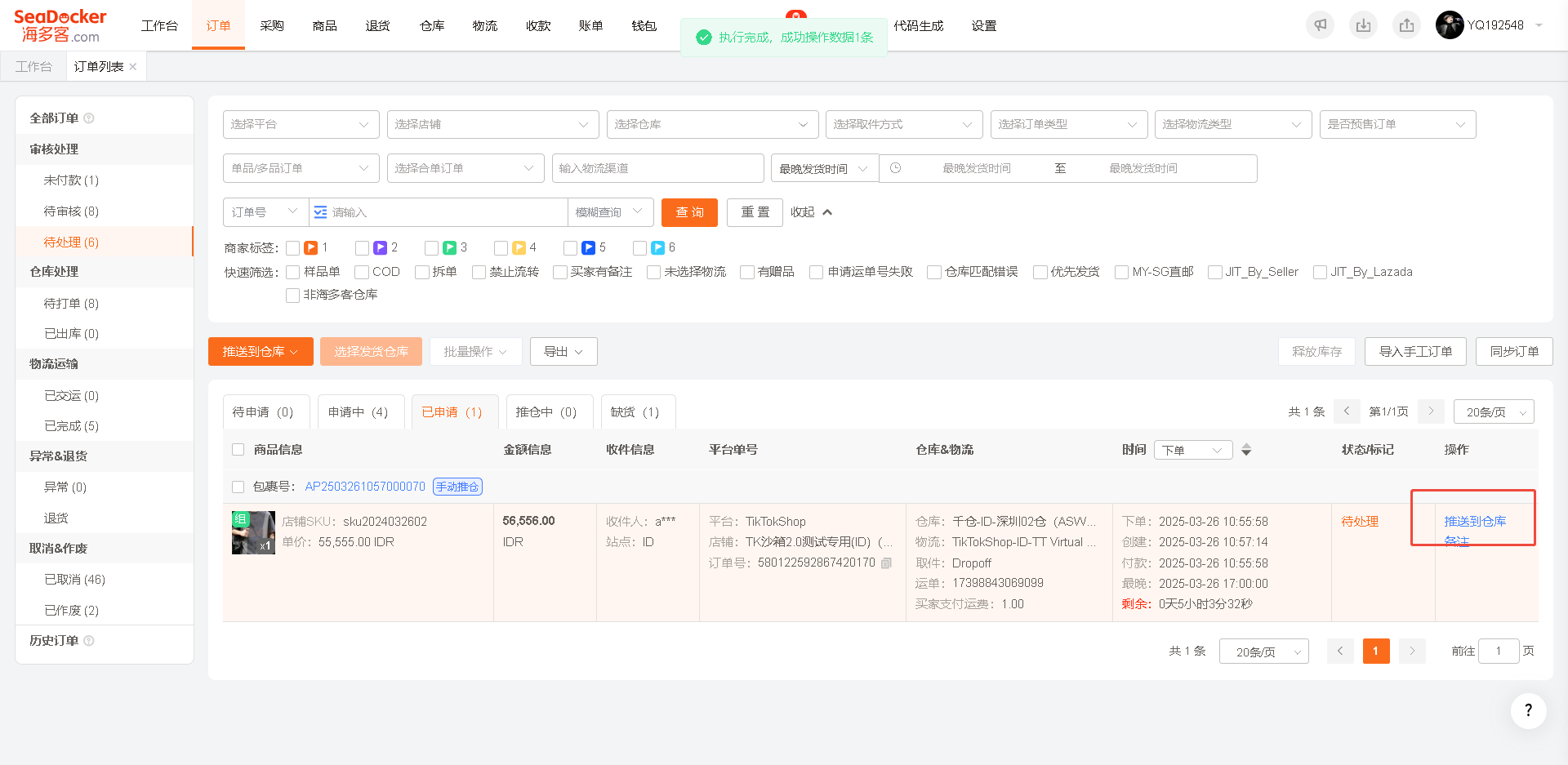The width and height of the screenshot is (1568, 765).
Task: Click the batch input list icon
Action: click(x=320, y=212)
